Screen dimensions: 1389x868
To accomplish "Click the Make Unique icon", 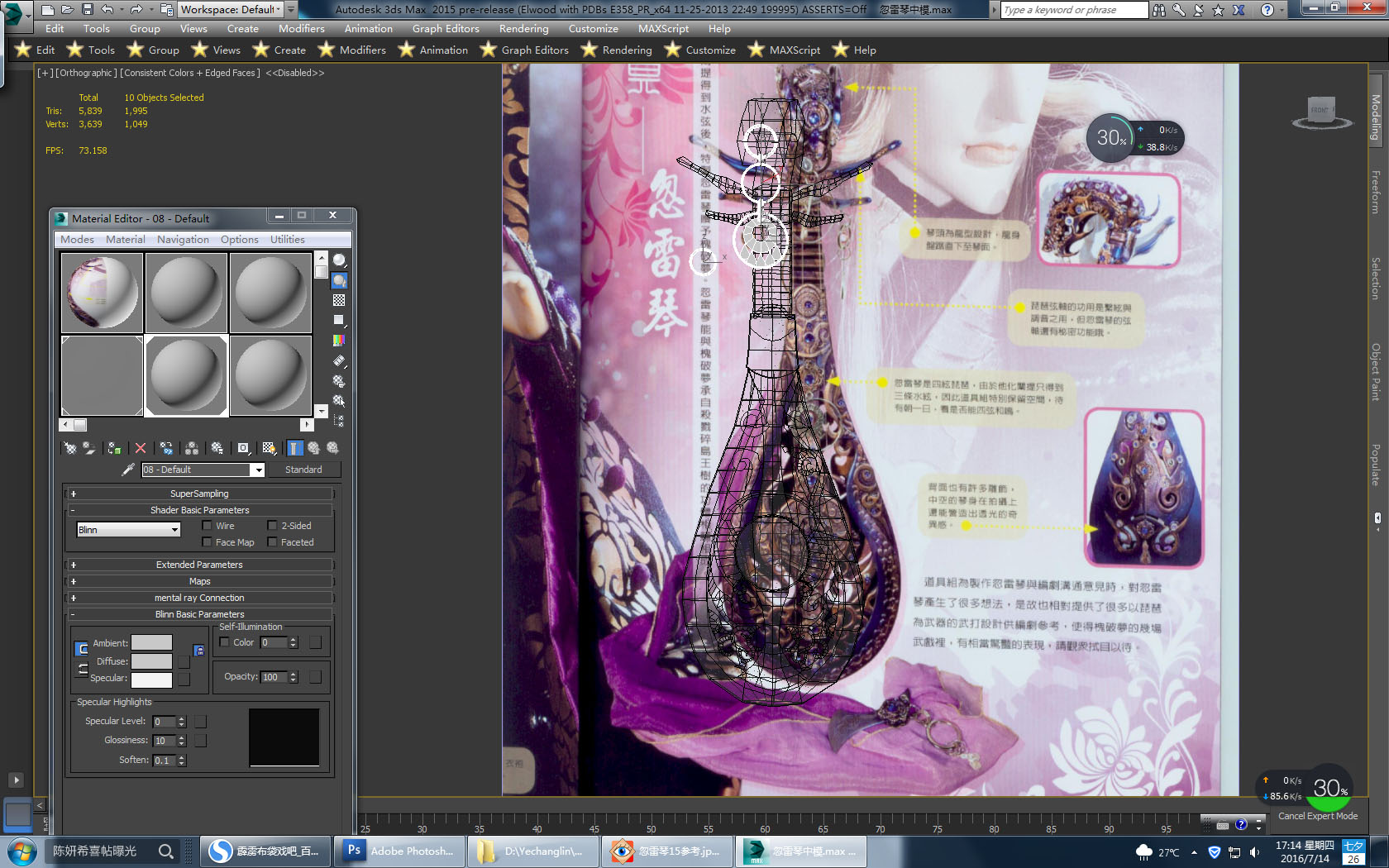I will tap(192, 448).
